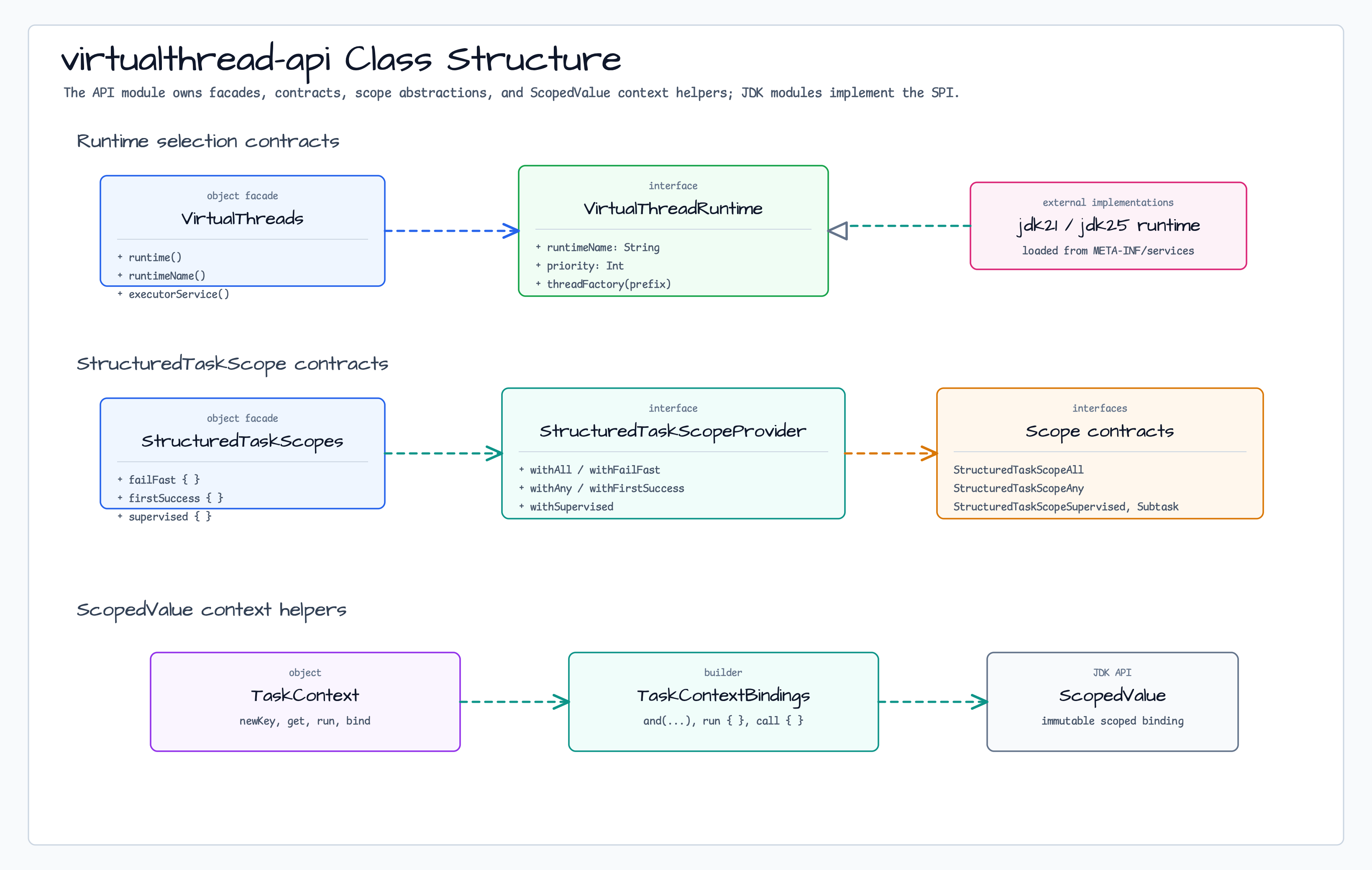Click the blue arrowhead pointing at VirtualThreadRuntime

click(511, 231)
